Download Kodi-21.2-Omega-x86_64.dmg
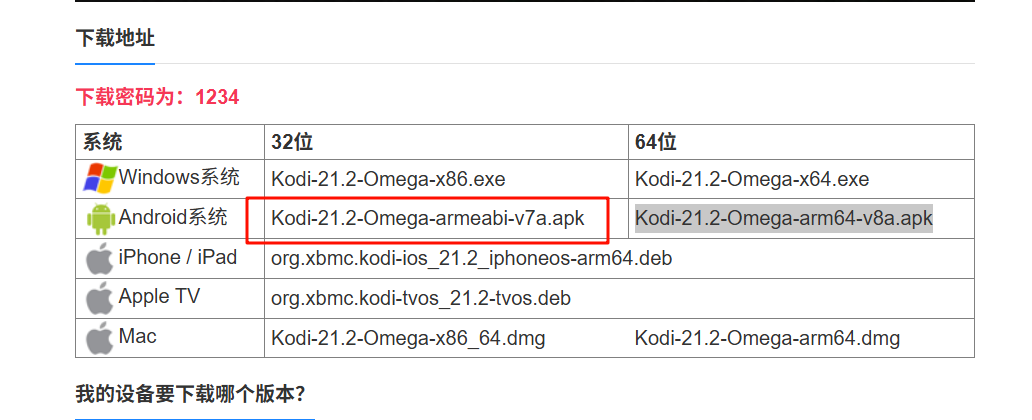The width and height of the screenshot is (1032, 420). (x=408, y=338)
